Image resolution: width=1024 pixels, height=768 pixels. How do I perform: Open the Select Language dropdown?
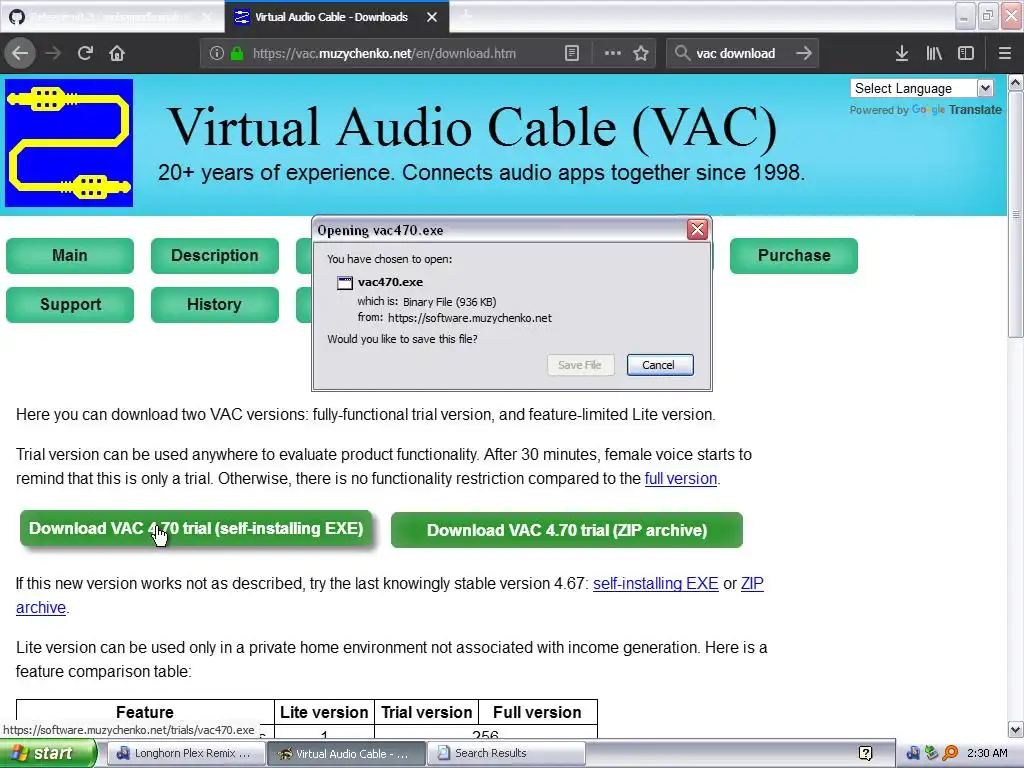(922, 88)
